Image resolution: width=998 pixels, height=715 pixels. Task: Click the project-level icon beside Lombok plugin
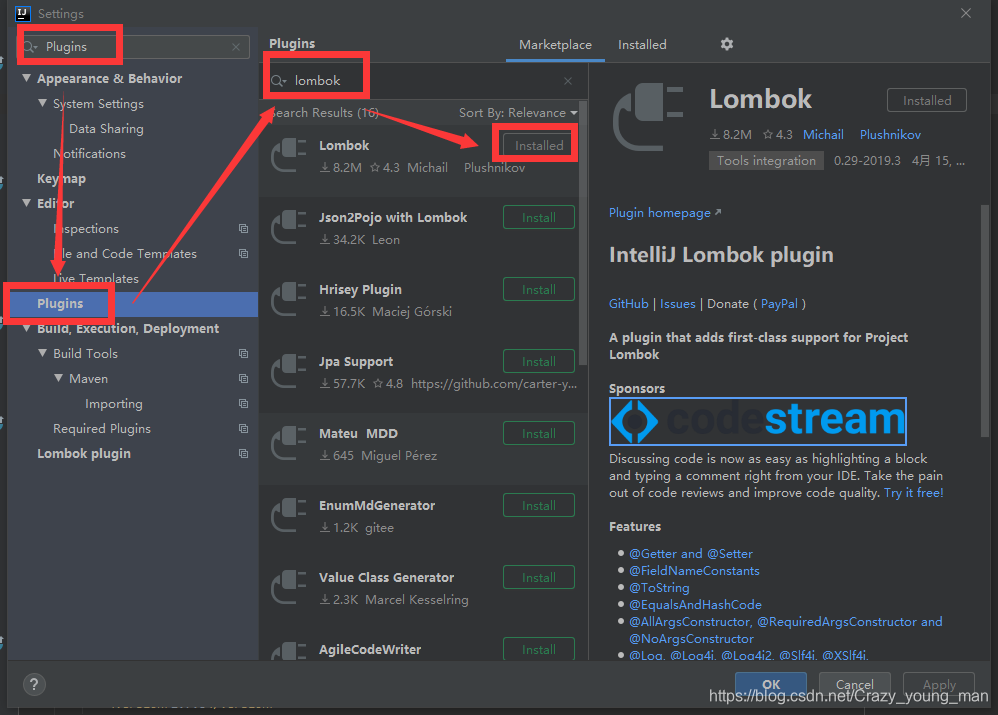click(243, 453)
